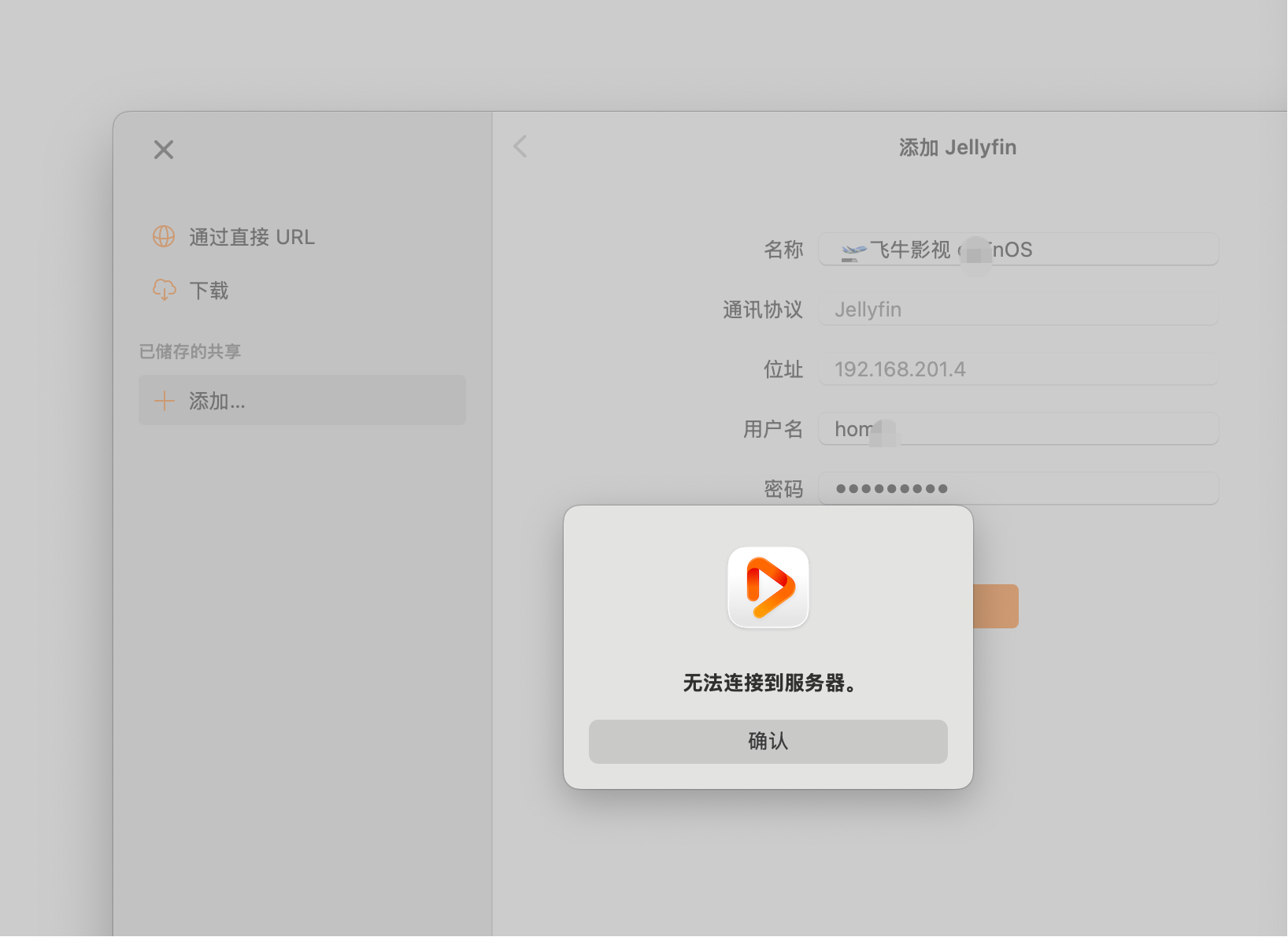Click the 位址 field showing 192.168.201.4

click(1017, 369)
